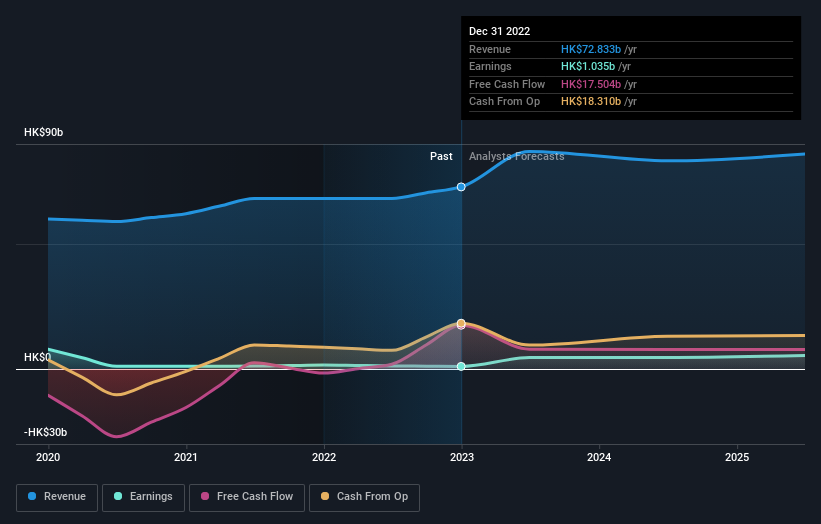
Task: Click the HK$90b y-axis label
Action: (x=43, y=132)
